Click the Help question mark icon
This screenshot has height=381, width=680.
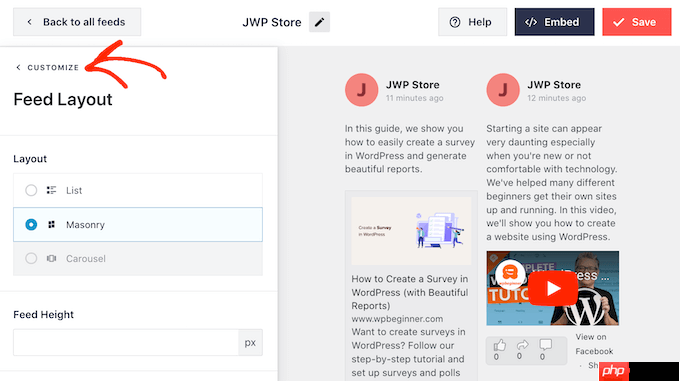tap(454, 22)
